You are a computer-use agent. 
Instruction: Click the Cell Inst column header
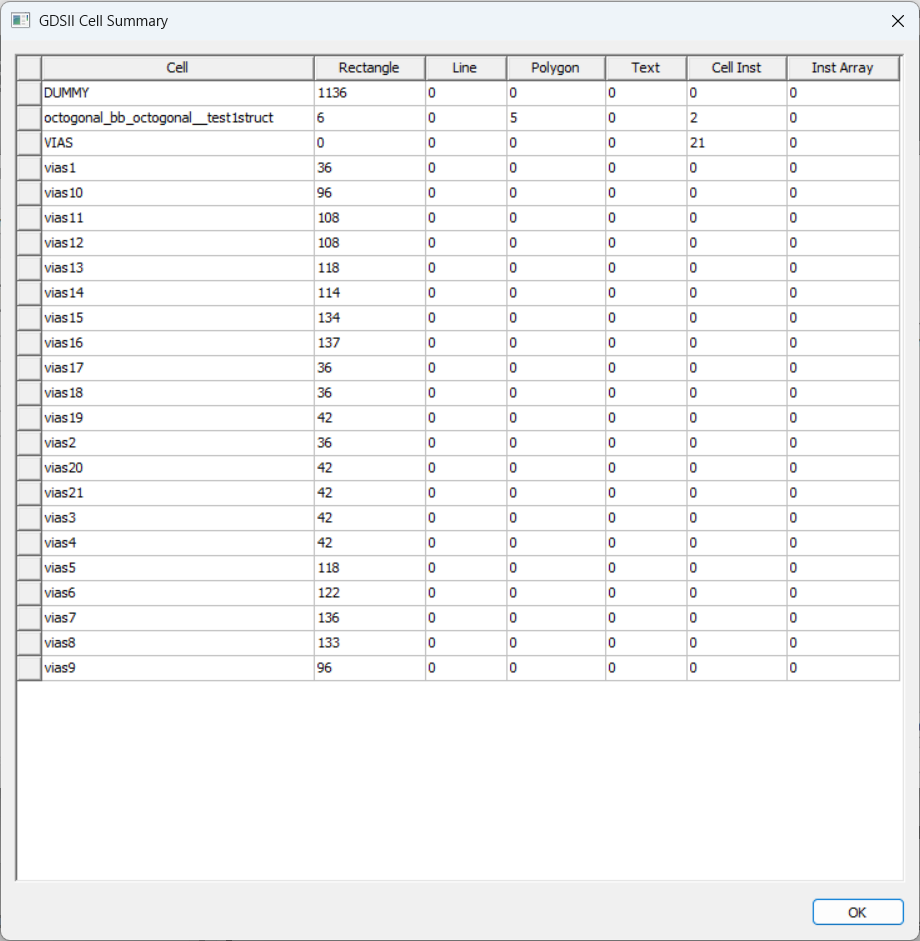click(736, 67)
